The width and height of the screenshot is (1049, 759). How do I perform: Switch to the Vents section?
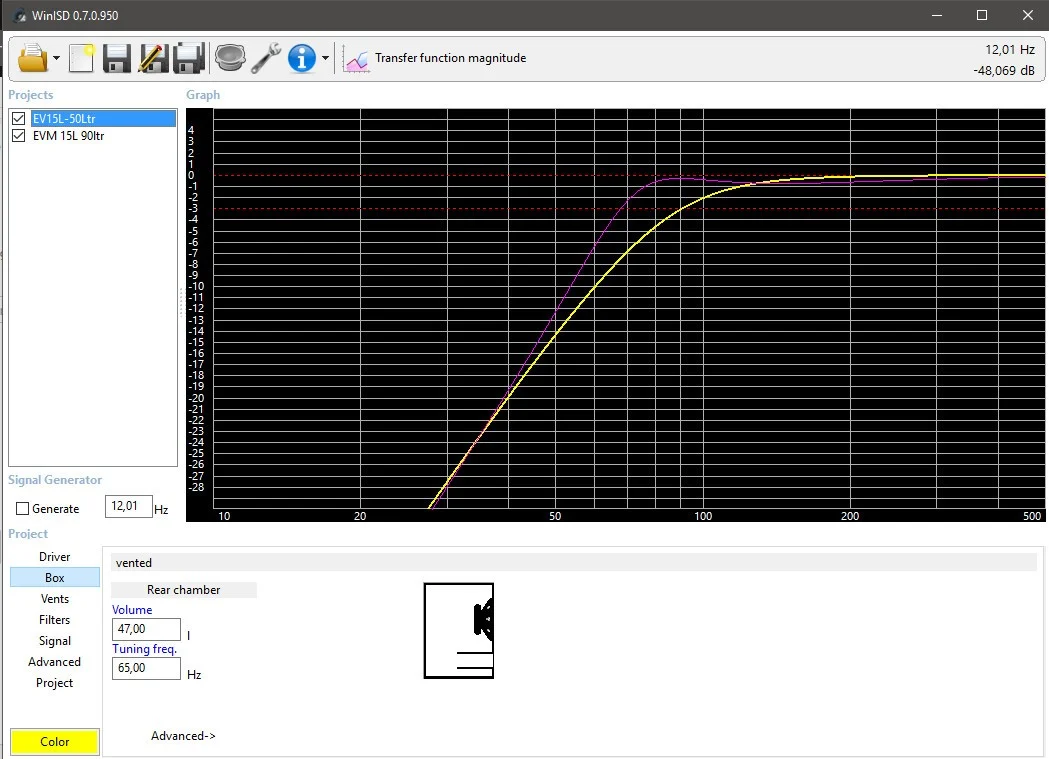coord(55,598)
